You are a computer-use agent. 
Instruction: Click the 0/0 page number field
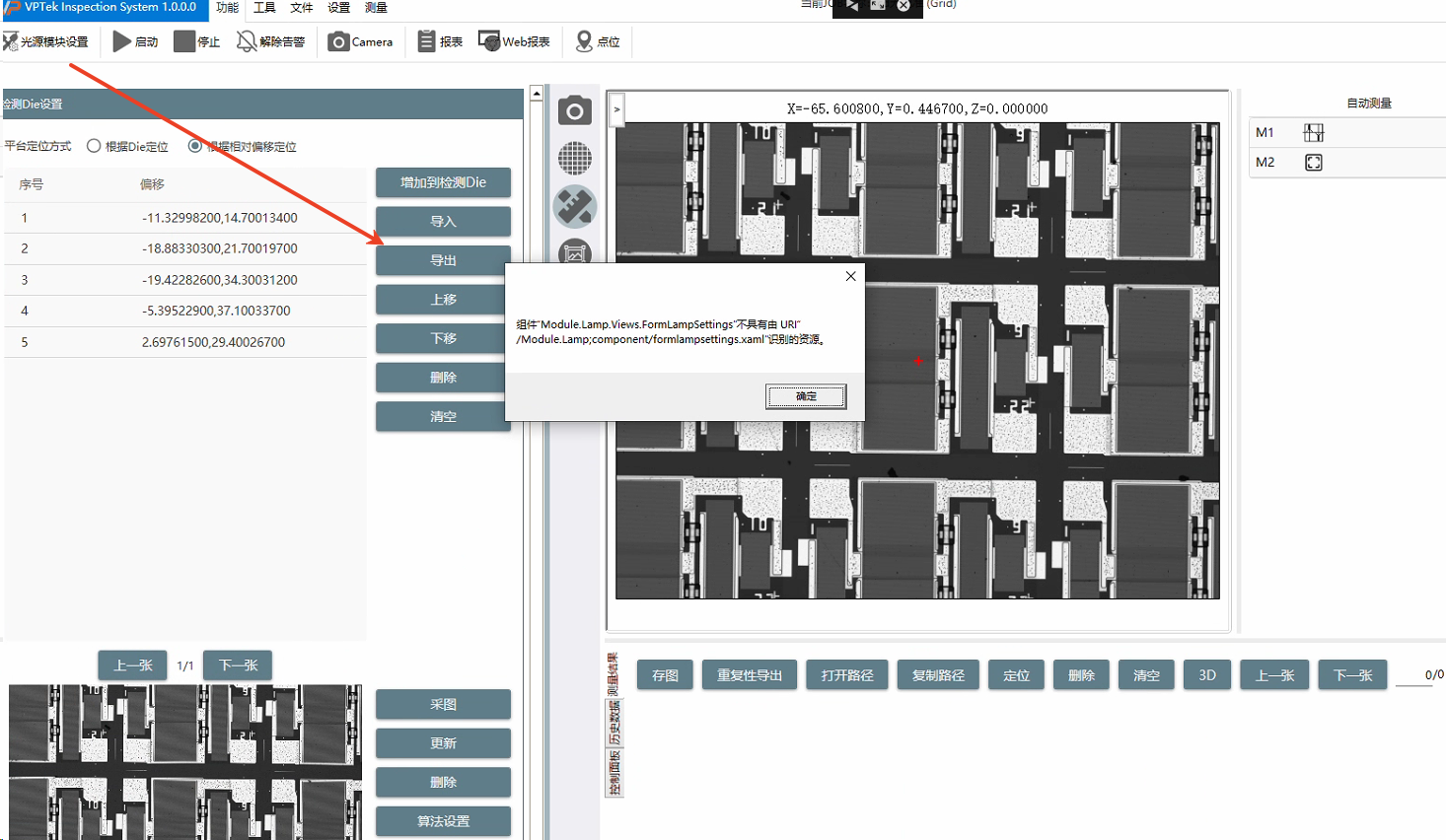point(1430,675)
